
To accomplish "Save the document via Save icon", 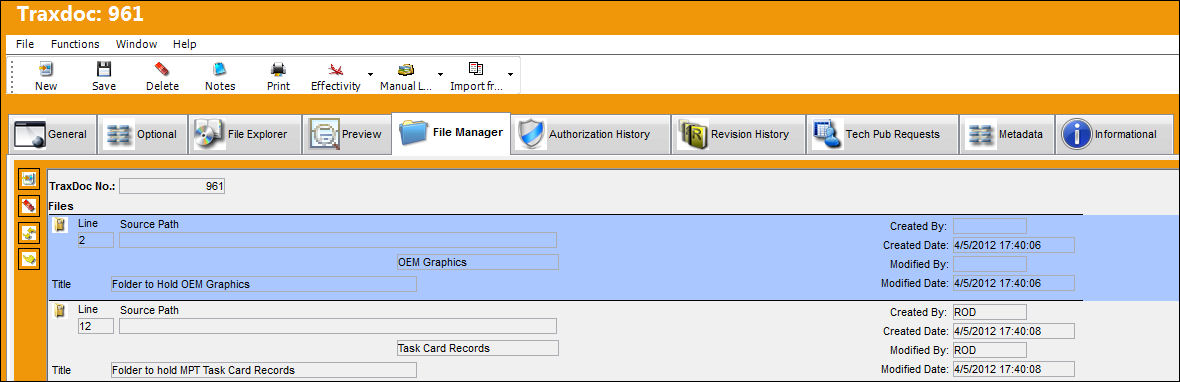I will pyautogui.click(x=104, y=69).
